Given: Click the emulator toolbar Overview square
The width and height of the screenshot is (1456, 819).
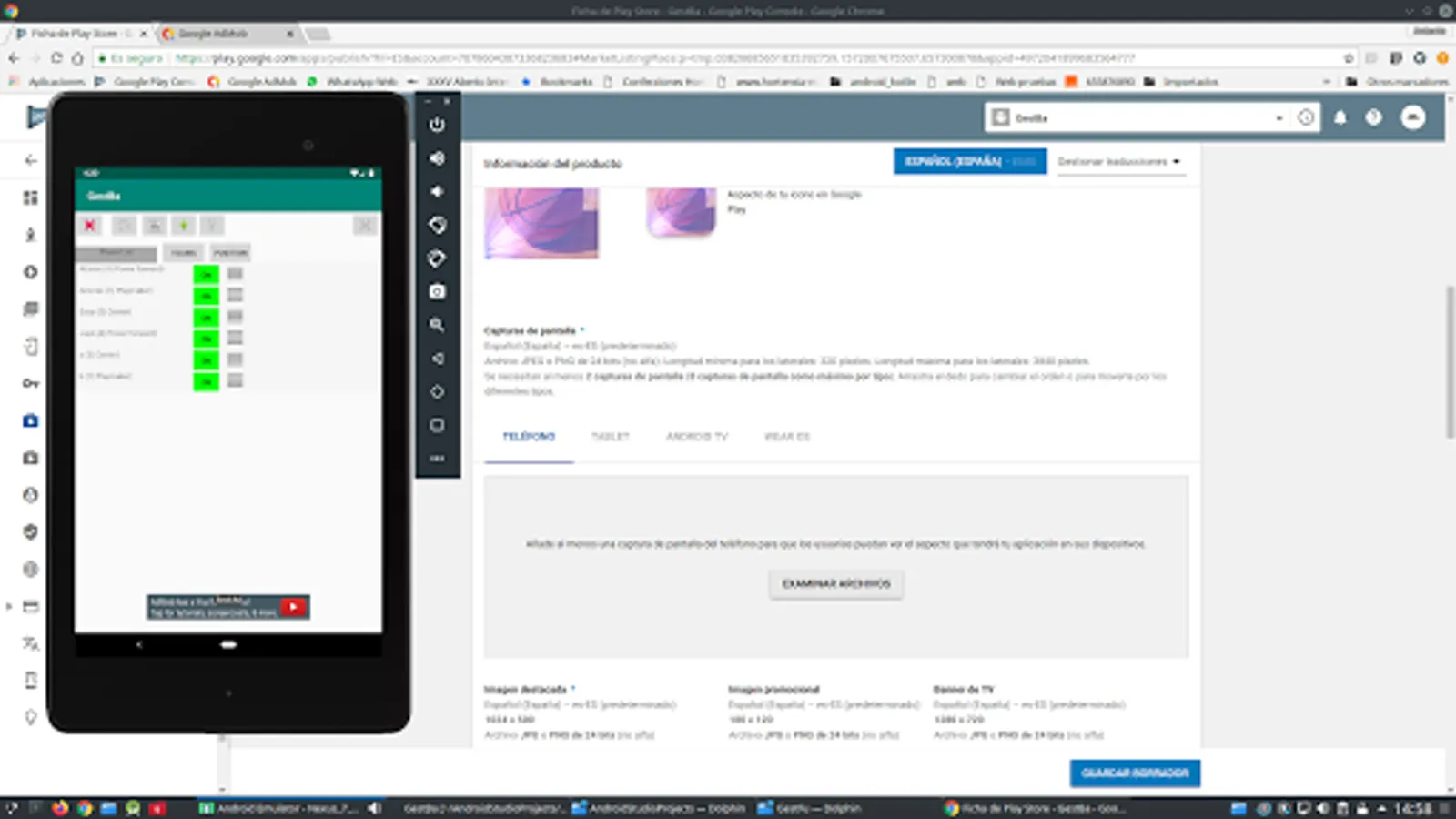Looking at the screenshot, I should pos(437,425).
